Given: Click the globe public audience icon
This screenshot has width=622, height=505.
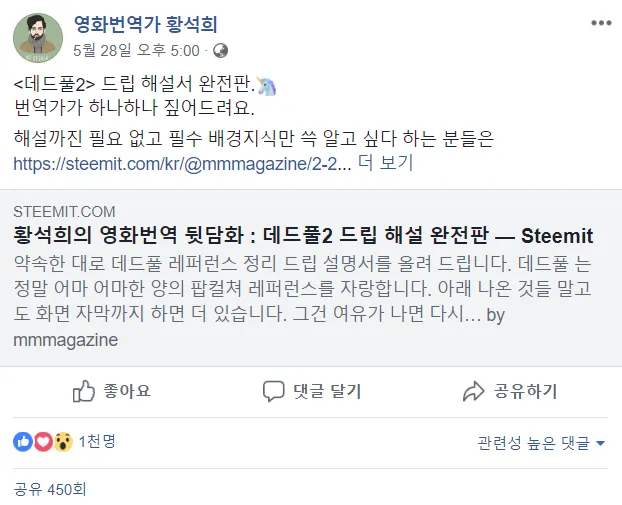Looking at the screenshot, I should [x=221, y=50].
